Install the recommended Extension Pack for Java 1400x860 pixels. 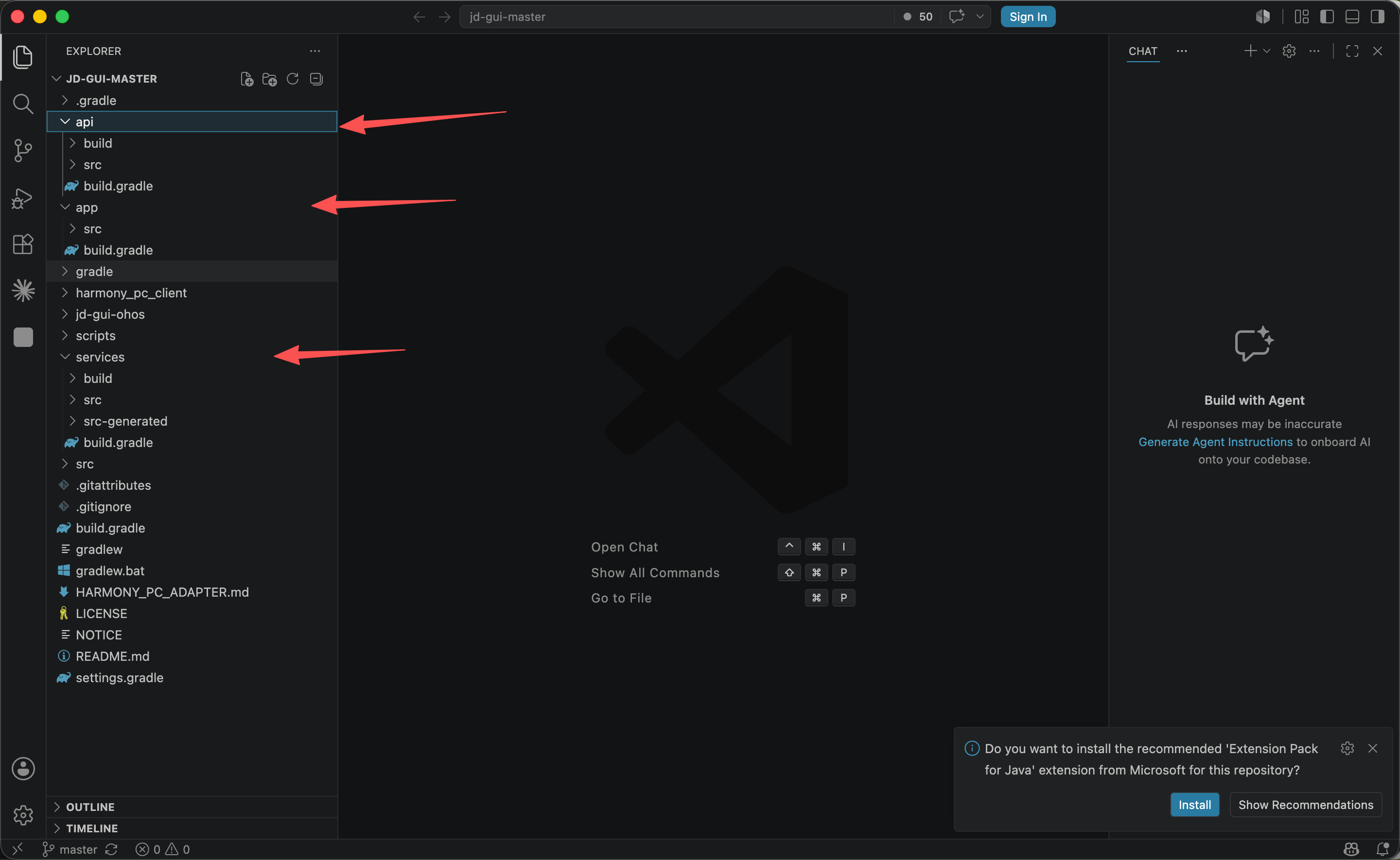pos(1195,805)
